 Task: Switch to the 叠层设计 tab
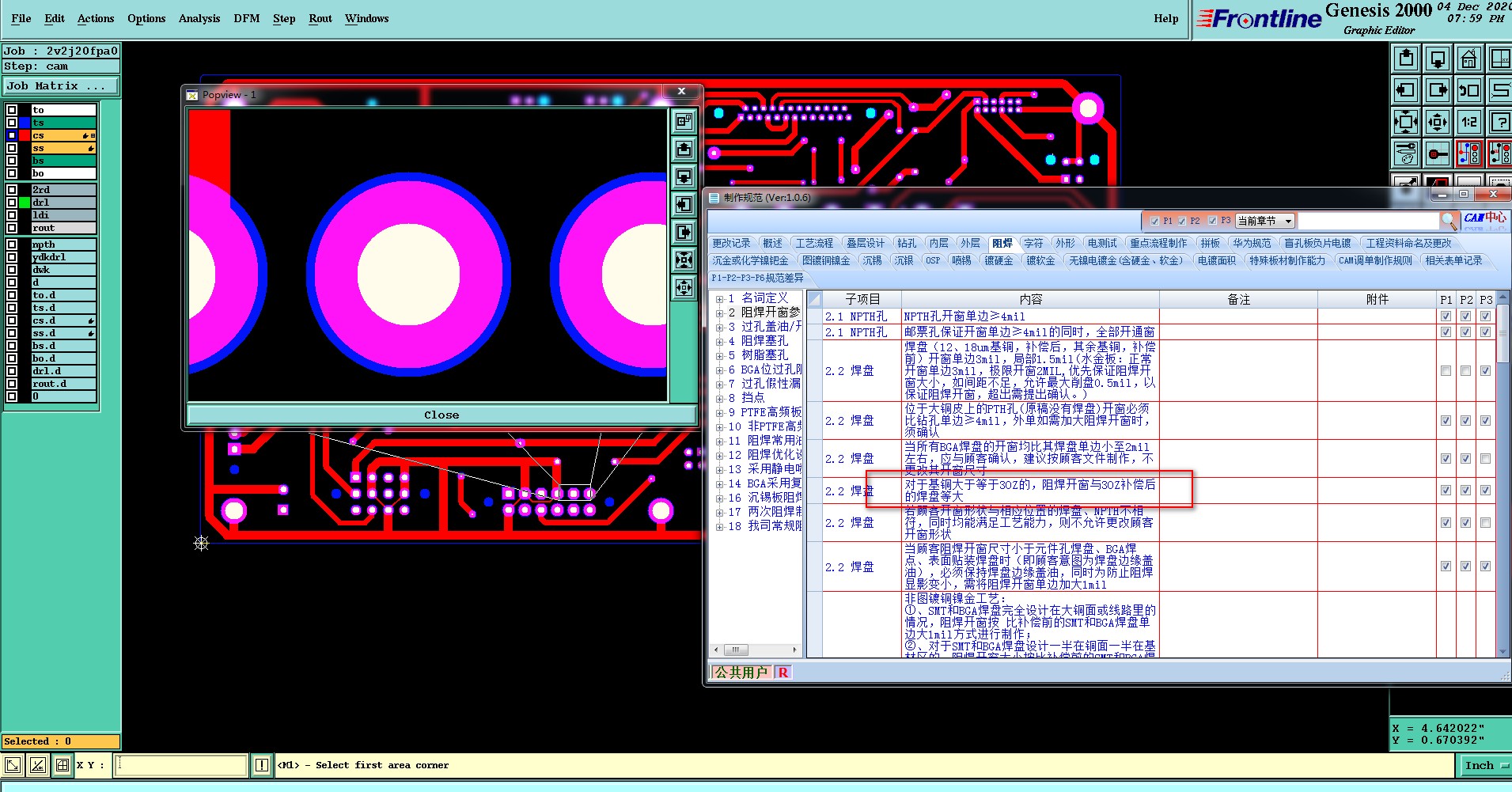[x=865, y=243]
